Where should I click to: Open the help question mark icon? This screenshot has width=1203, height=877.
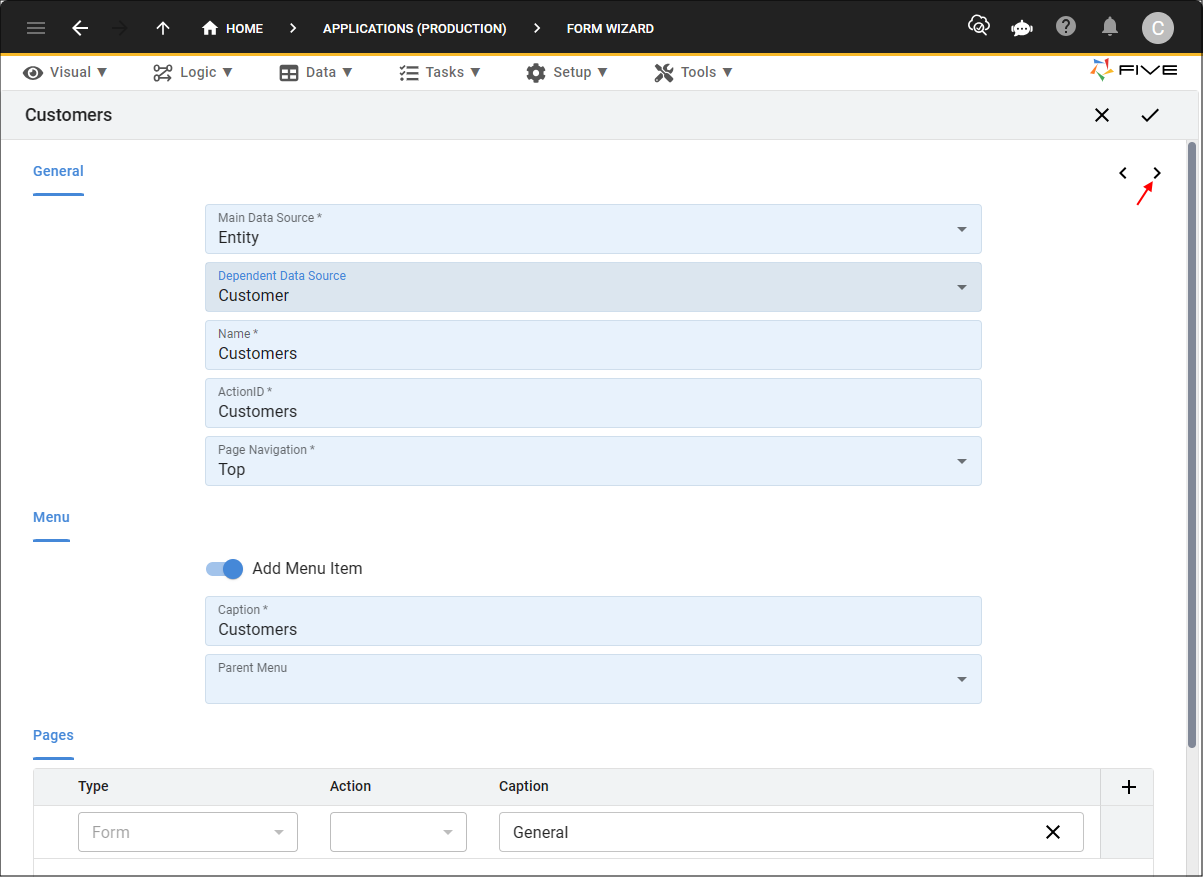[x=1066, y=27]
